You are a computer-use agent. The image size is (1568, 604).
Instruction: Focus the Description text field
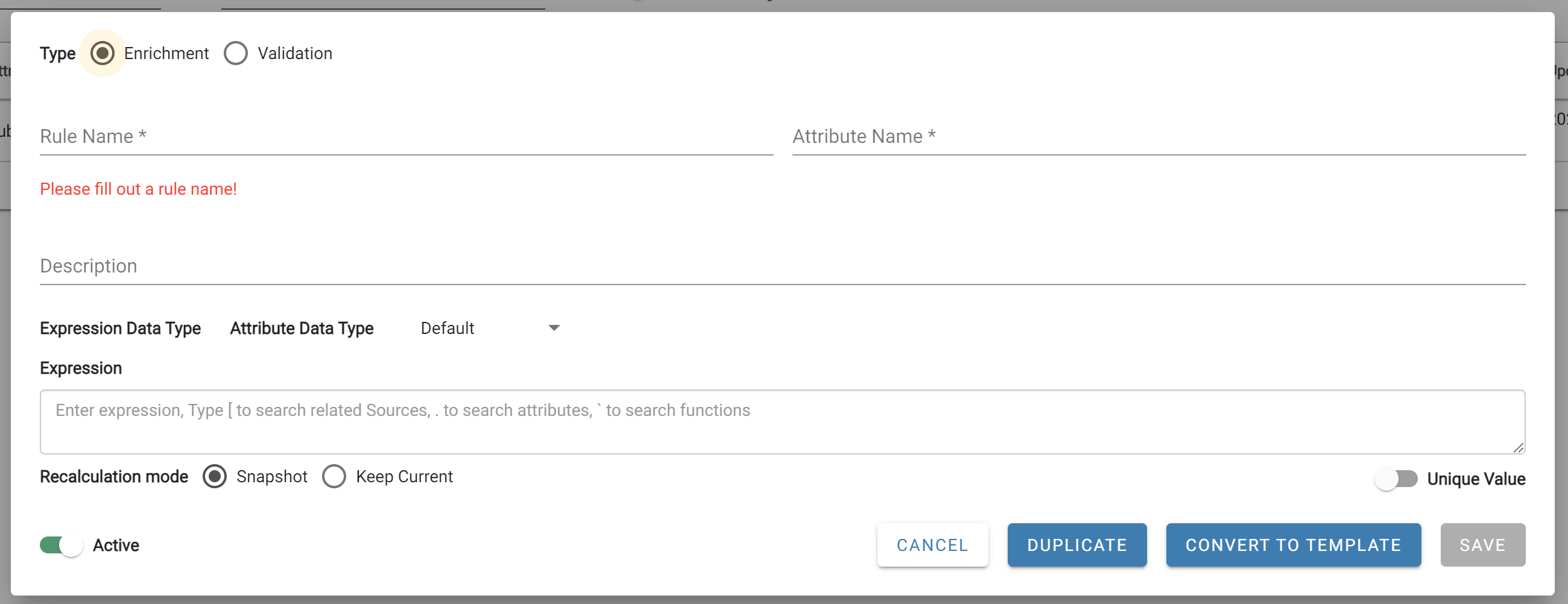783,266
